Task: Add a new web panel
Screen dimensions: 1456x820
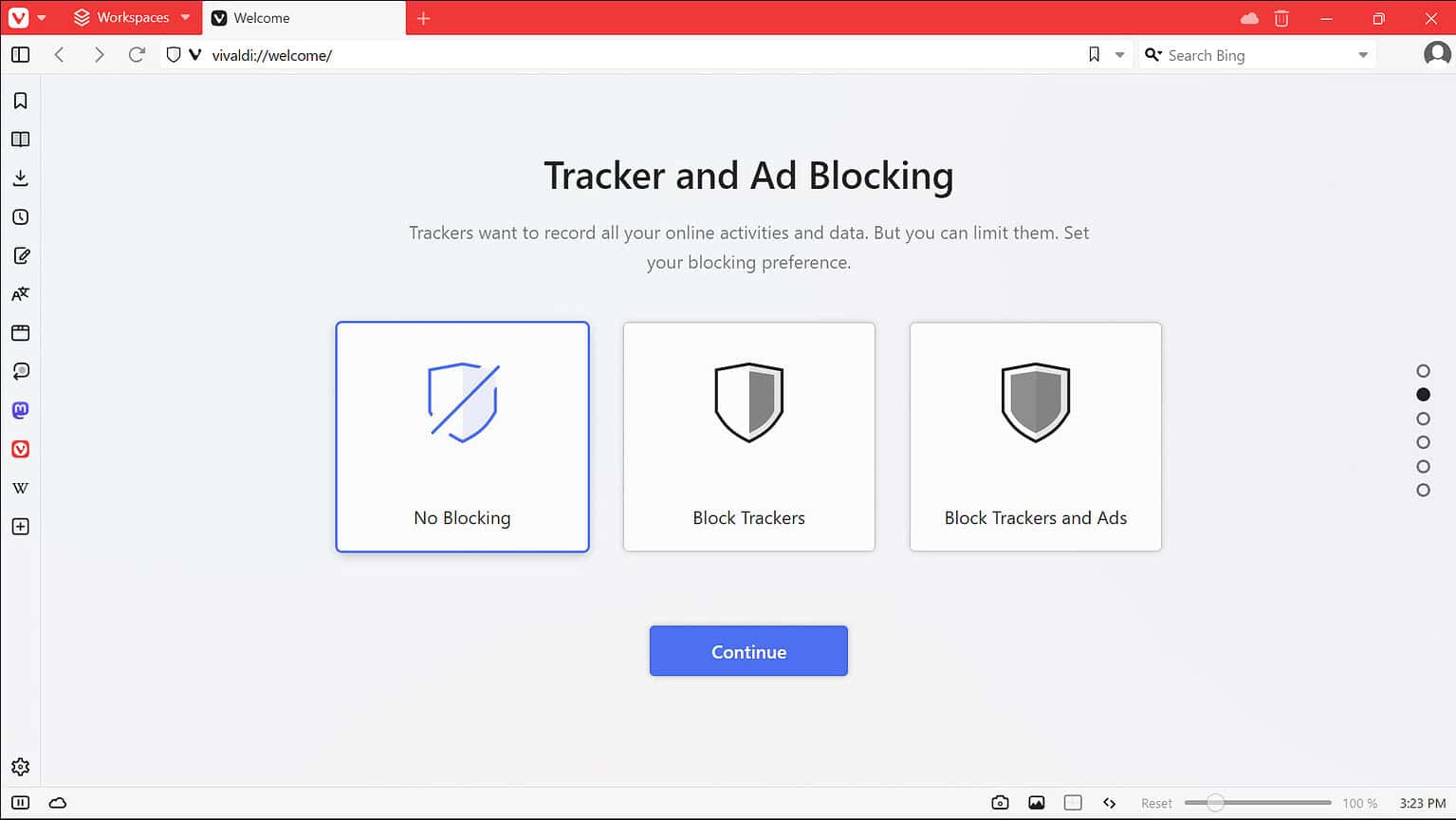Action: coord(20,526)
